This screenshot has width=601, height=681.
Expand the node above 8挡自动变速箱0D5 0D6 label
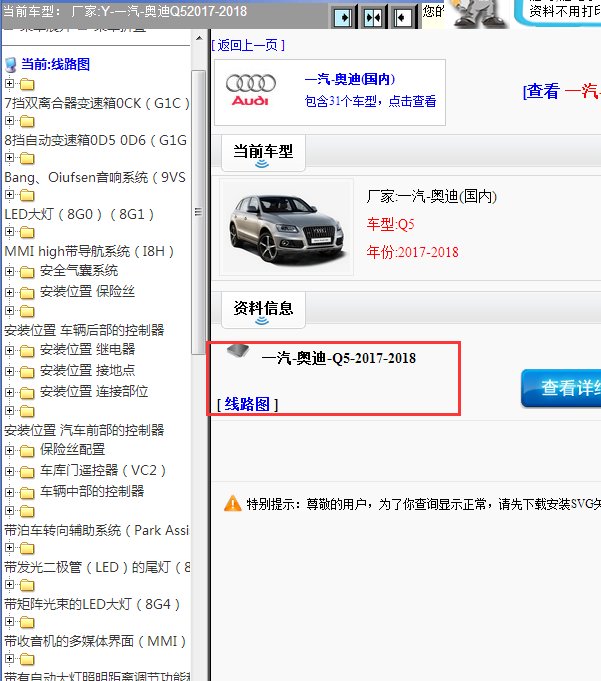(x=9, y=120)
